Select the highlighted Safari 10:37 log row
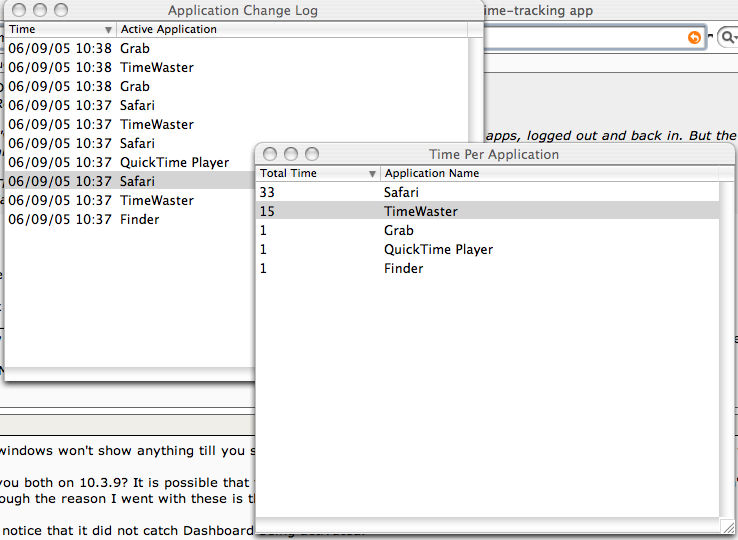The height and width of the screenshot is (540, 738). coord(130,181)
